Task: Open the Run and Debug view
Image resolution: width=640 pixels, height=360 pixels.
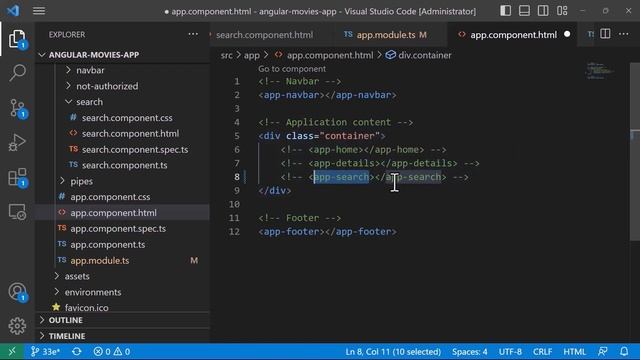Action: tap(17, 142)
